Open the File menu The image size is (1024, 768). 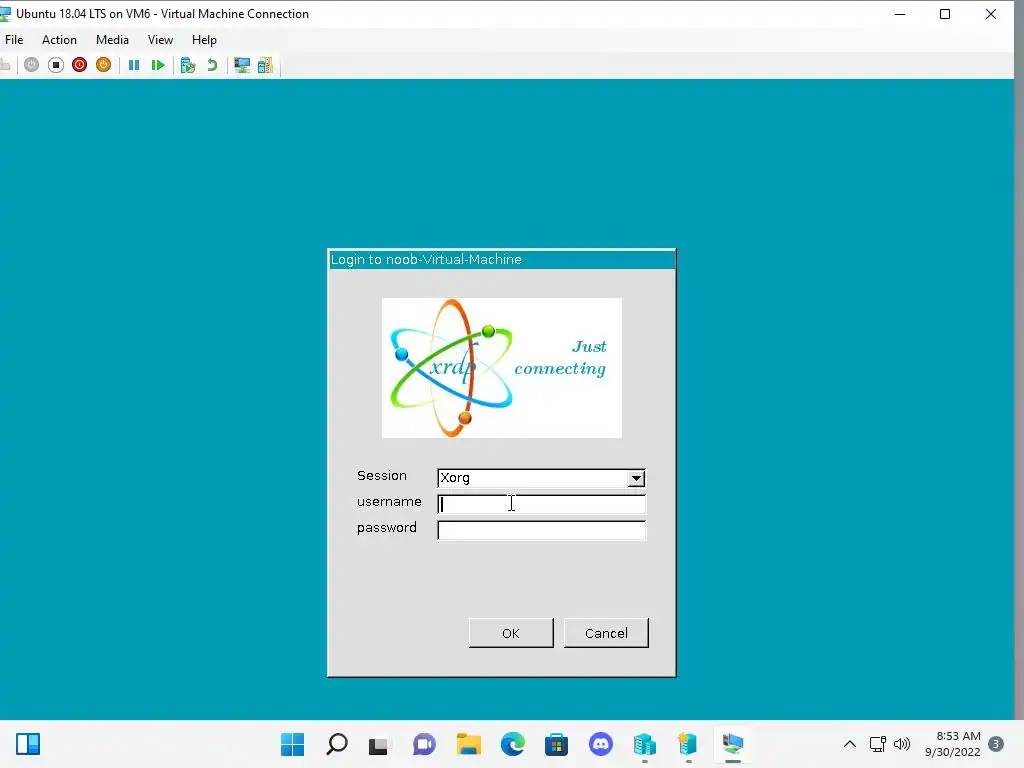[x=14, y=40]
